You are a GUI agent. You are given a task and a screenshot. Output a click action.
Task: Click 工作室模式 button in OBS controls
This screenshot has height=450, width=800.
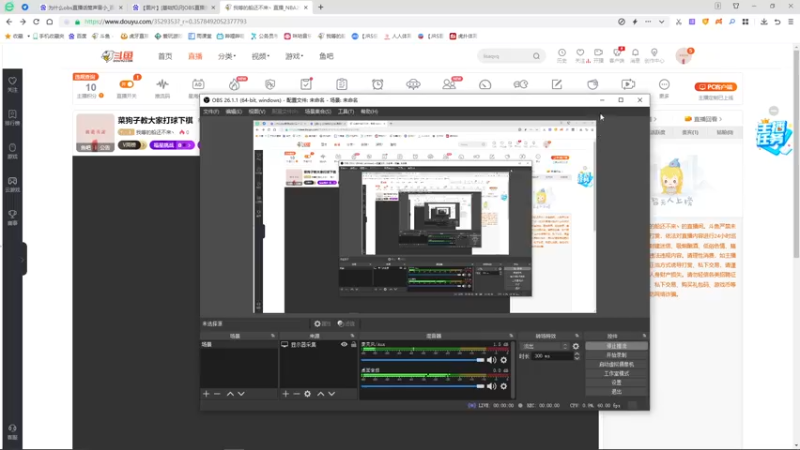tap(616, 373)
